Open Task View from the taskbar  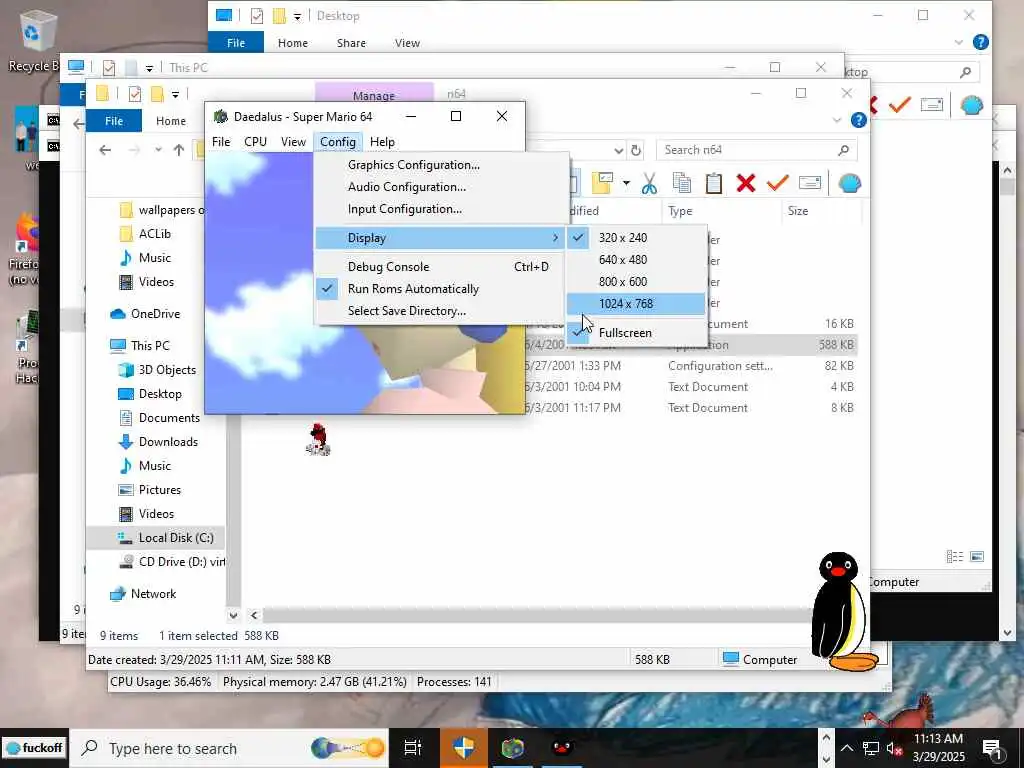413,748
